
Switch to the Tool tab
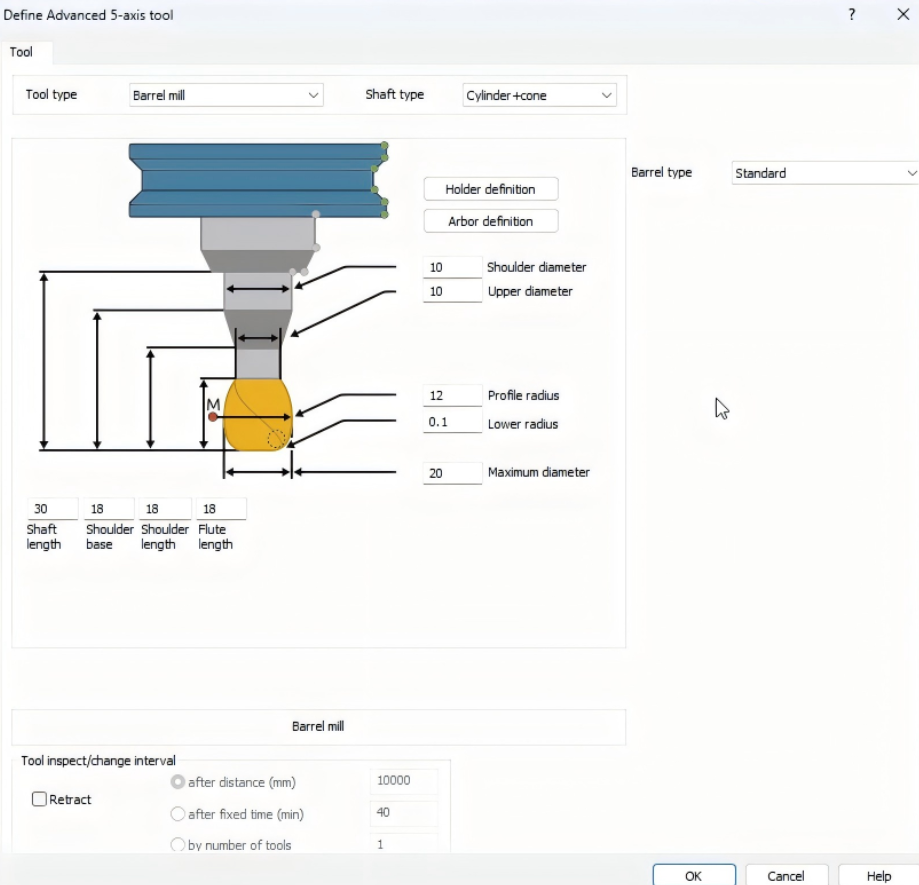coord(22,52)
